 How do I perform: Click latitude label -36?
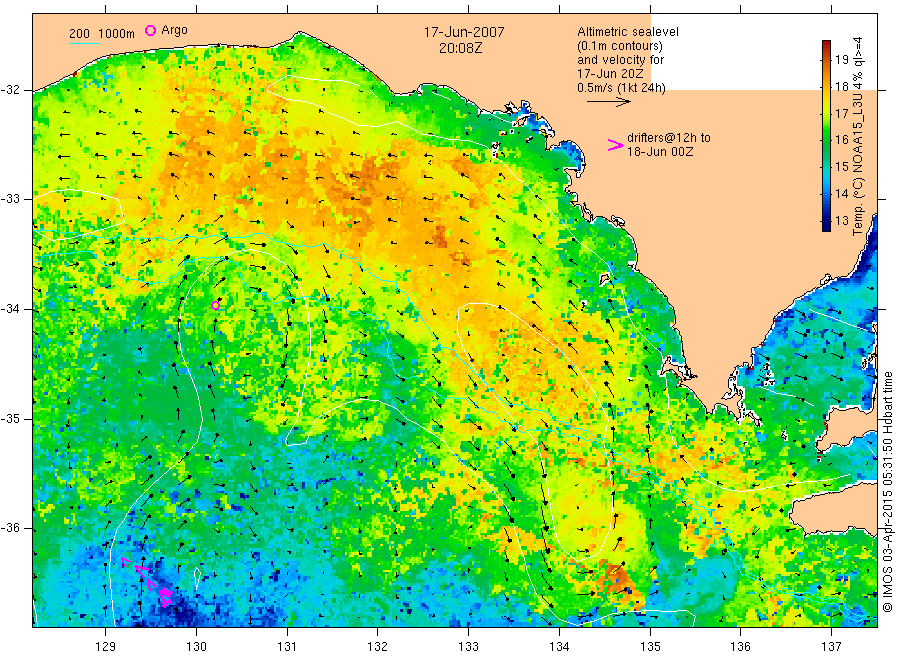[x=11, y=528]
